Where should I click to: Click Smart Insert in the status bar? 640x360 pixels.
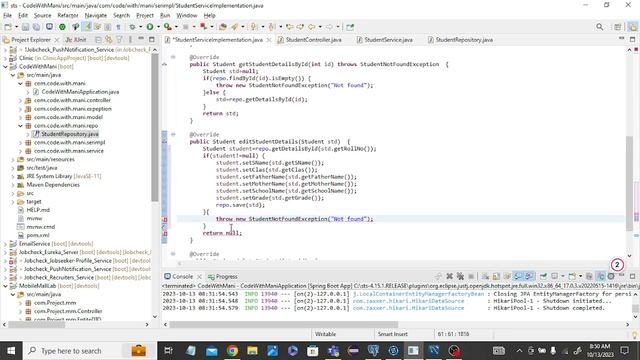pos(393,334)
